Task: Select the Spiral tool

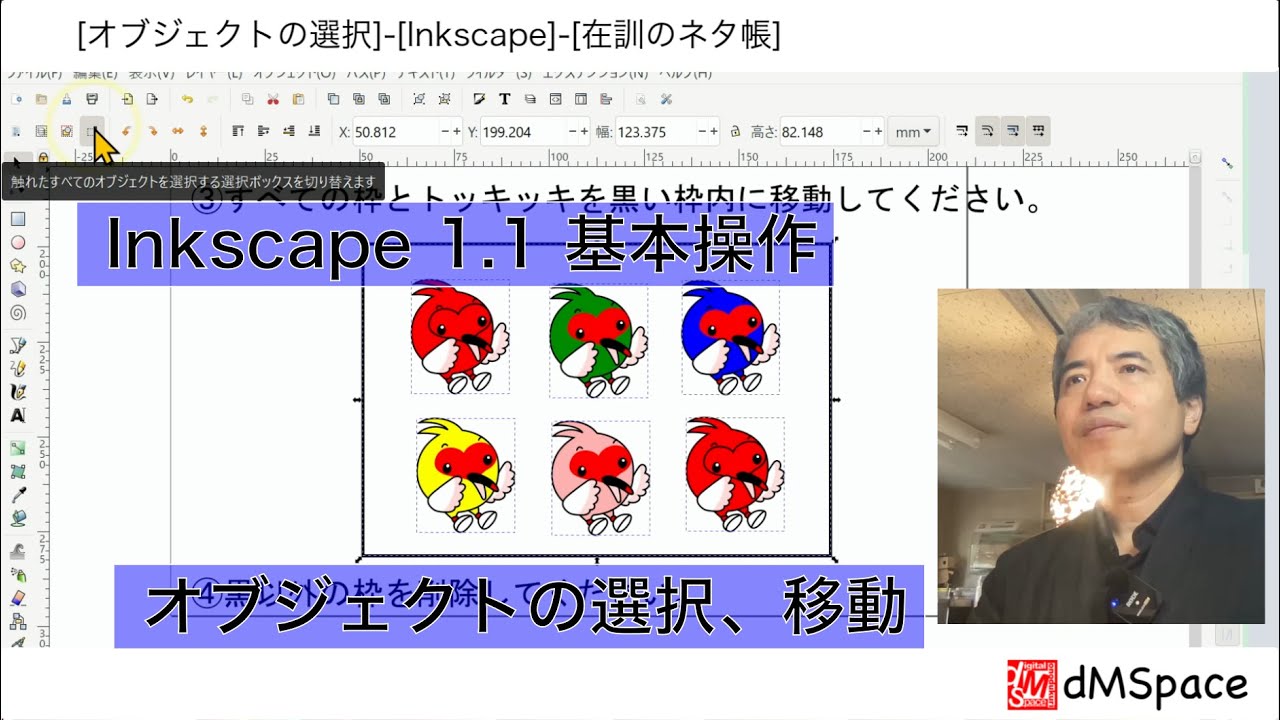Action: pyautogui.click(x=17, y=313)
